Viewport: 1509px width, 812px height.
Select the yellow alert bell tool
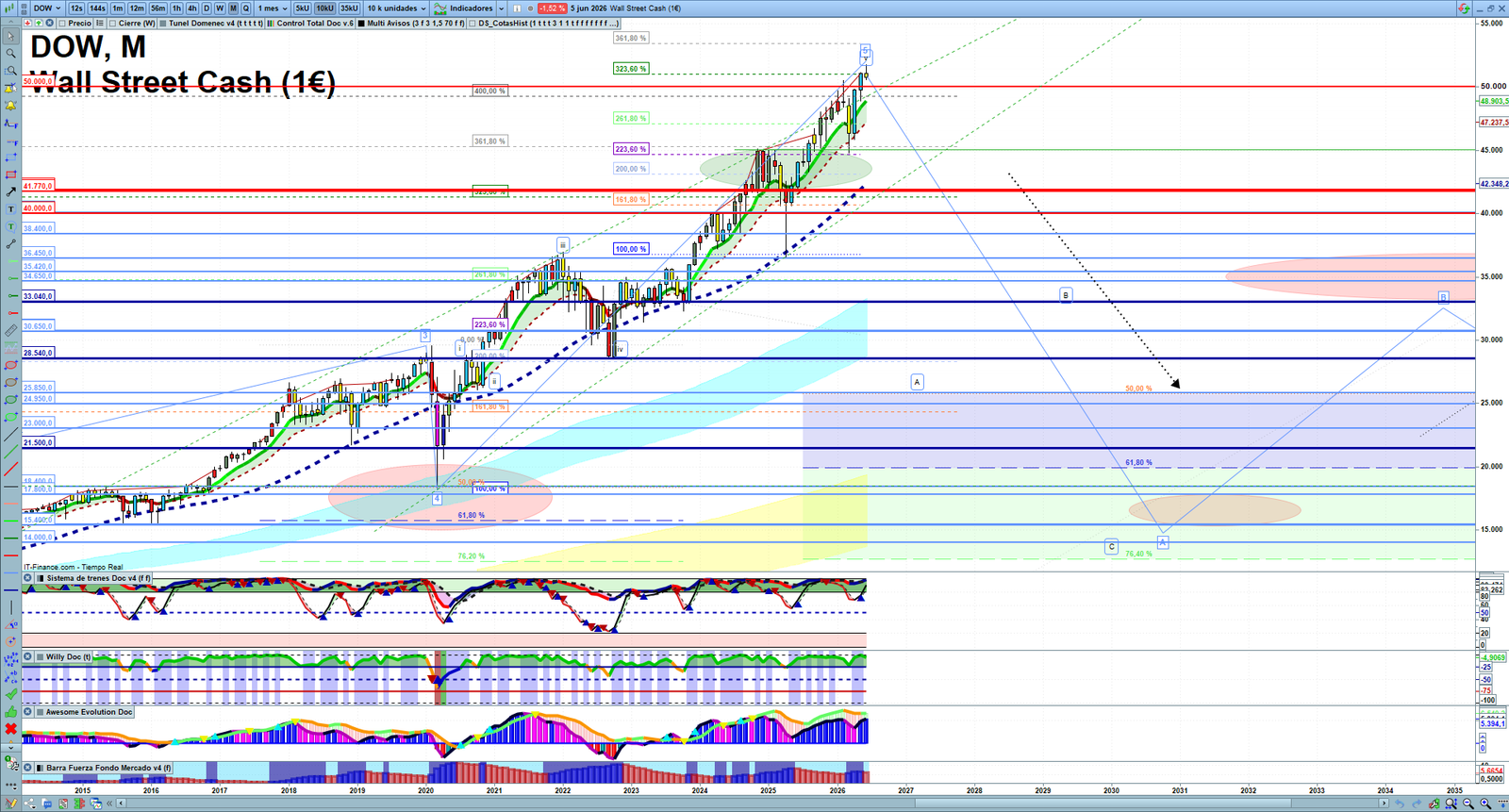(x=10, y=106)
